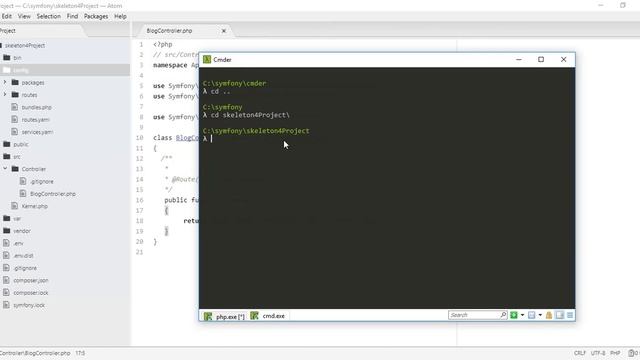Image resolution: width=640 pixels, height=360 pixels.
Task: Open the .env.dist file in tree
Action: [23, 256]
